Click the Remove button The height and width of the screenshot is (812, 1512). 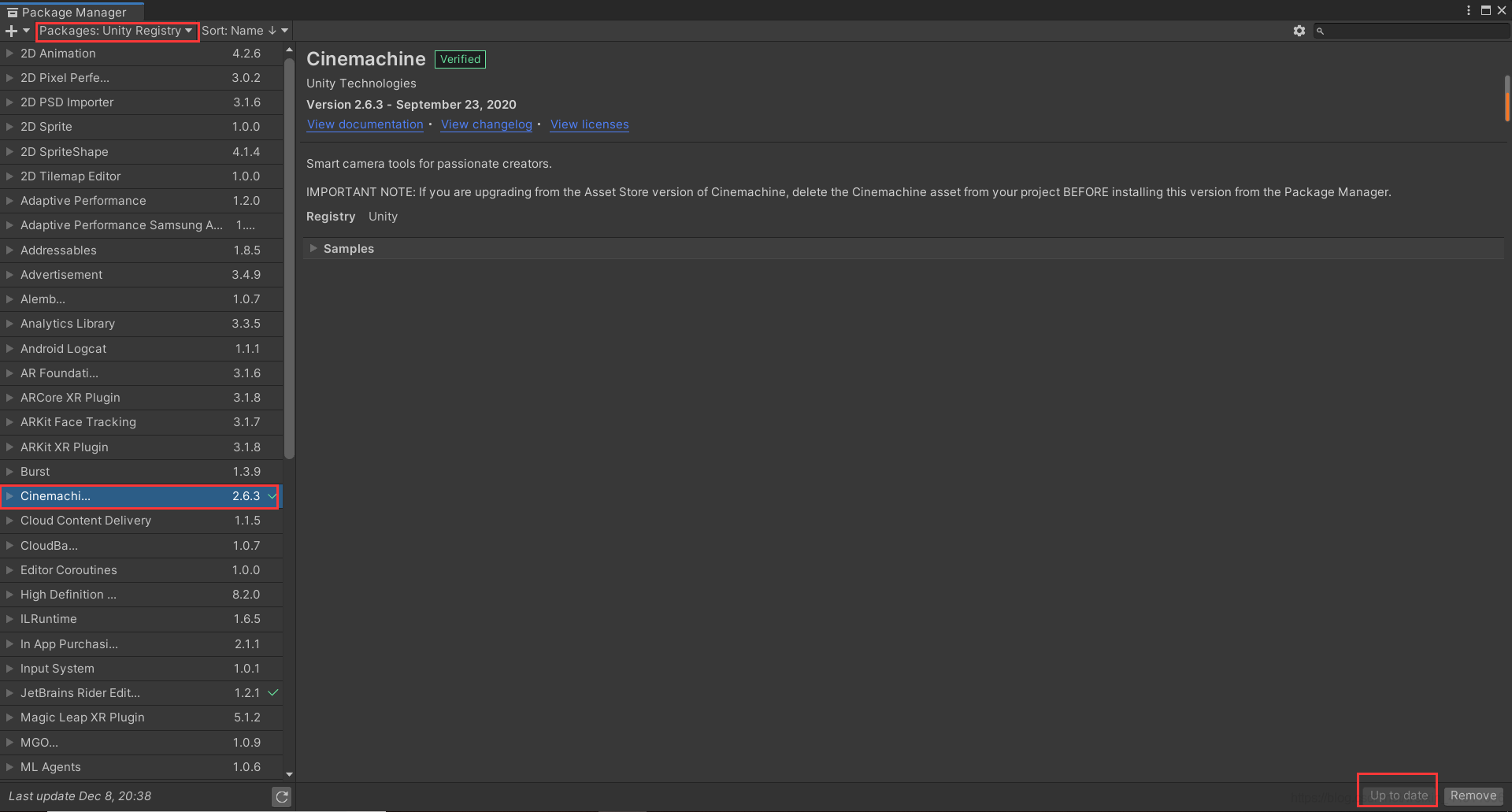click(x=1473, y=795)
